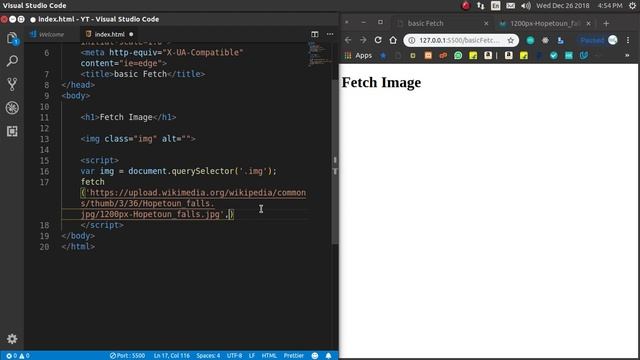Open the feedback smiley in the status bar
The width and height of the screenshot is (640, 360).
(x=315, y=356)
